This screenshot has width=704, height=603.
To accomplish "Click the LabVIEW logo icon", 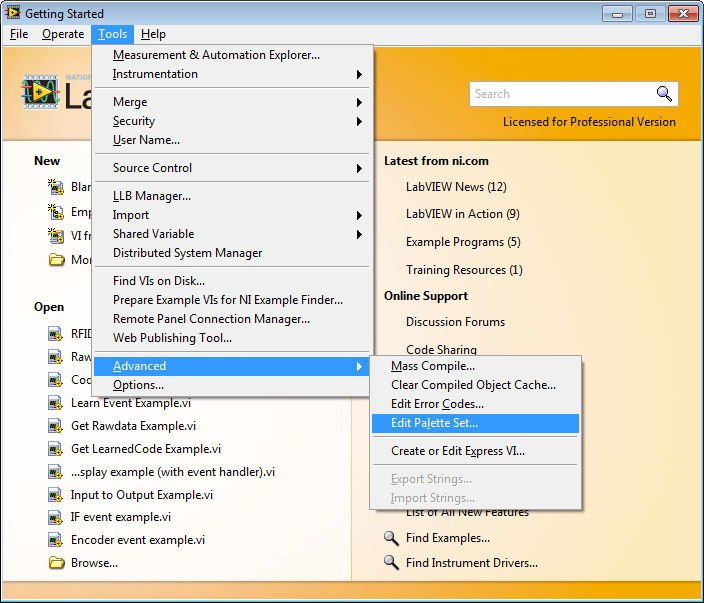I will (x=40, y=92).
